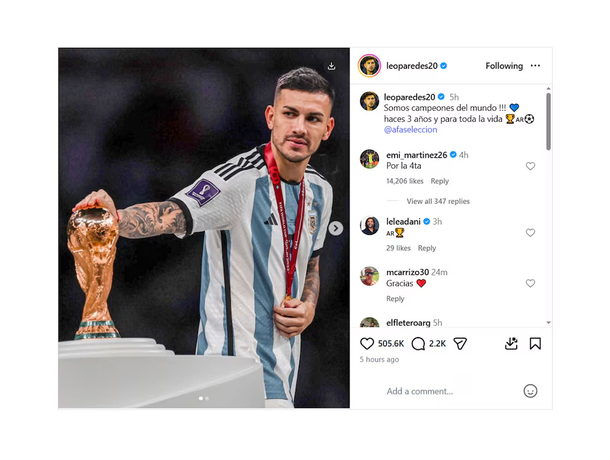Image resolution: width=610 pixels, height=460 pixels.
Task: Like leleadani's comment heart
Action: pyautogui.click(x=530, y=233)
